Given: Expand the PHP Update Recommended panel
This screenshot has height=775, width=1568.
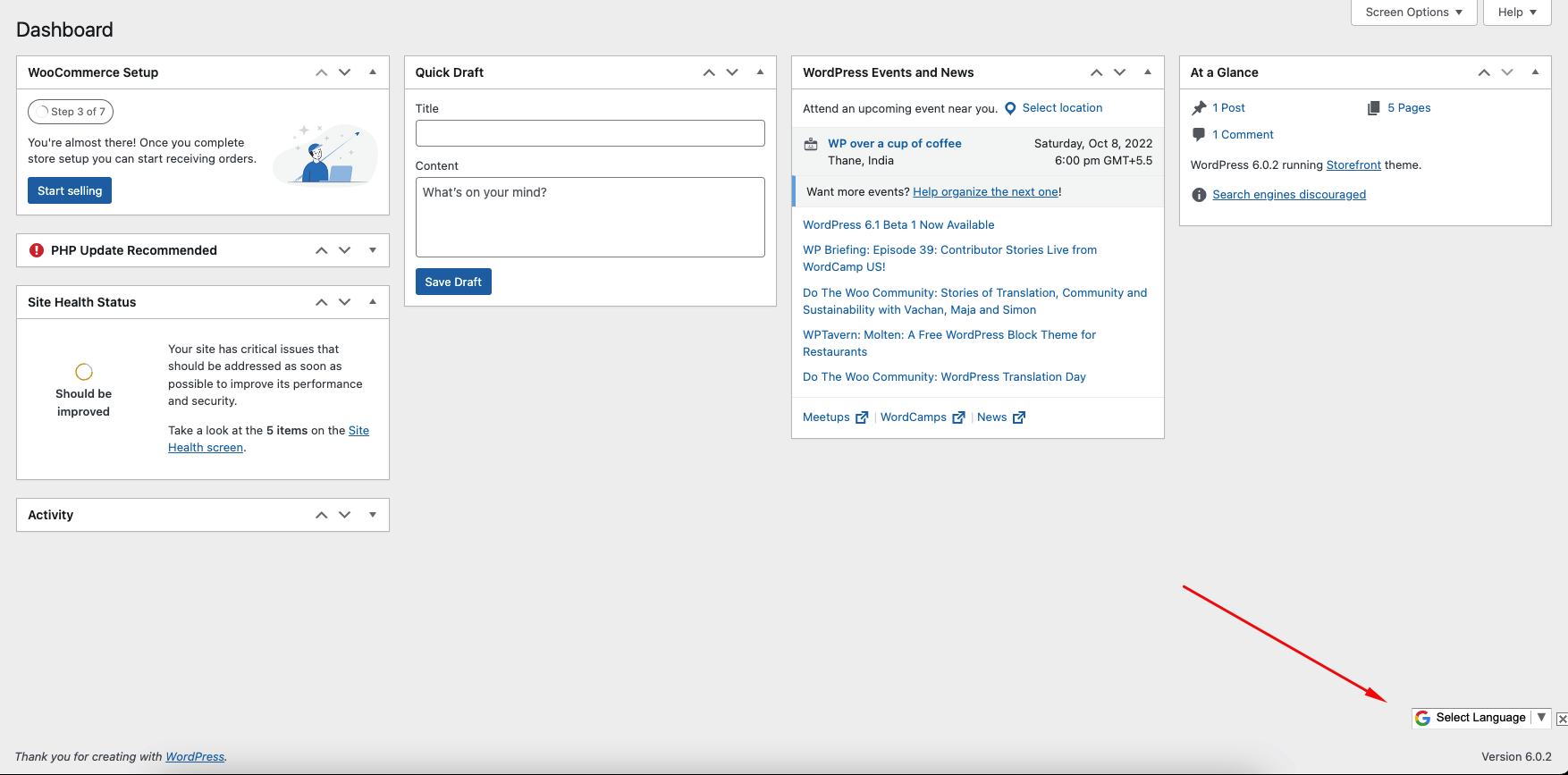Looking at the screenshot, I should coord(373,250).
